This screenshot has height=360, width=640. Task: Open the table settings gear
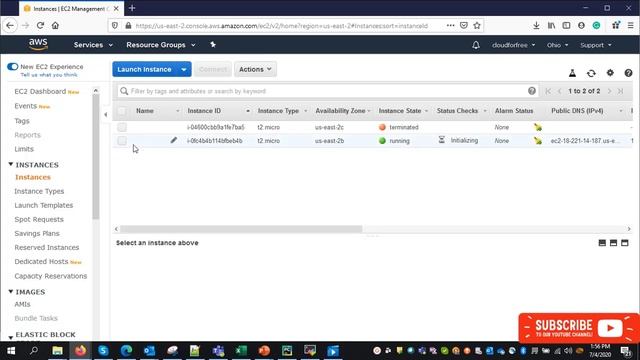(x=610, y=73)
